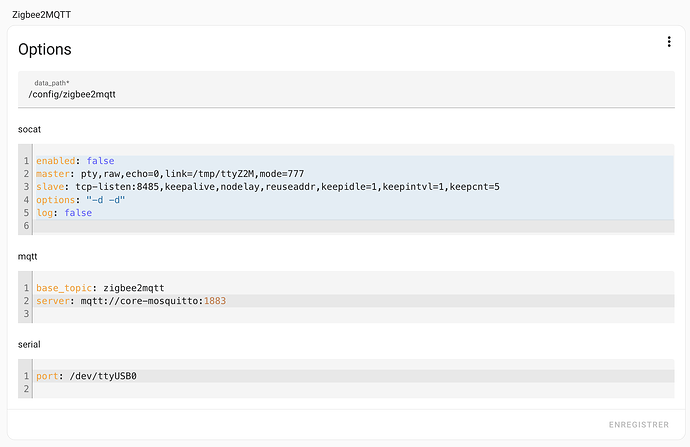
Task: Click the socat 'options: "-d -d"' line
Action: 354,200
